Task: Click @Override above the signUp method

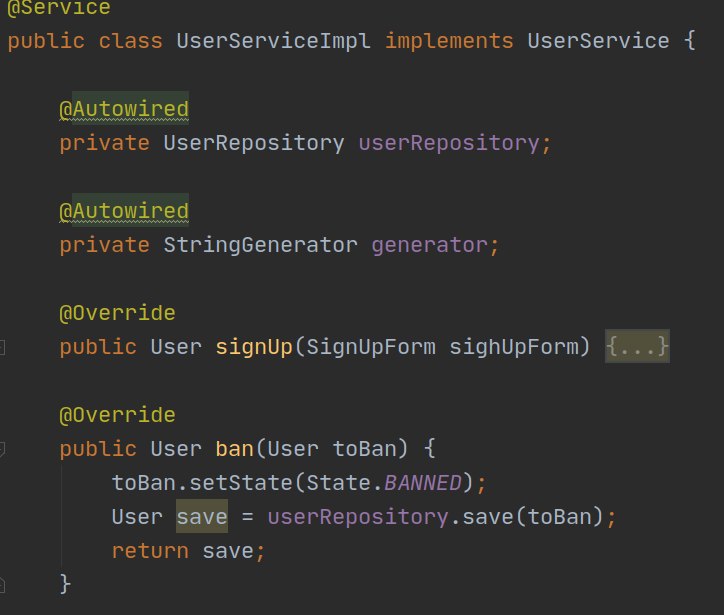Action: [x=117, y=313]
